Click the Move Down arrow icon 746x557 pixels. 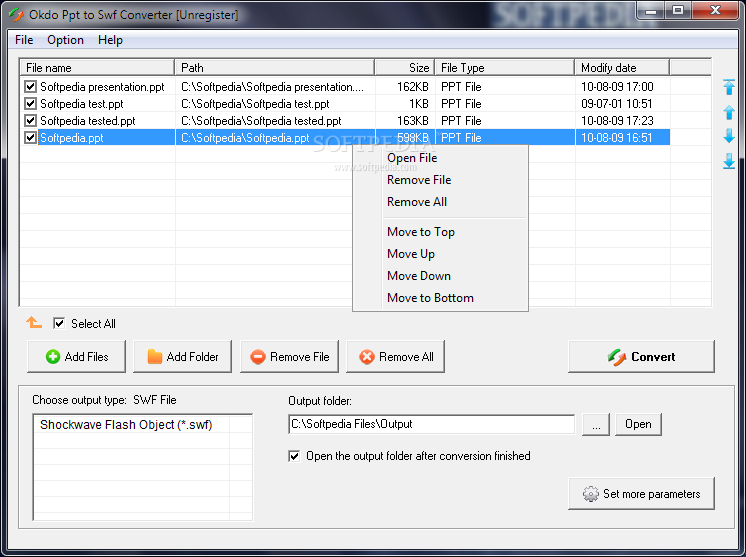coord(729,136)
